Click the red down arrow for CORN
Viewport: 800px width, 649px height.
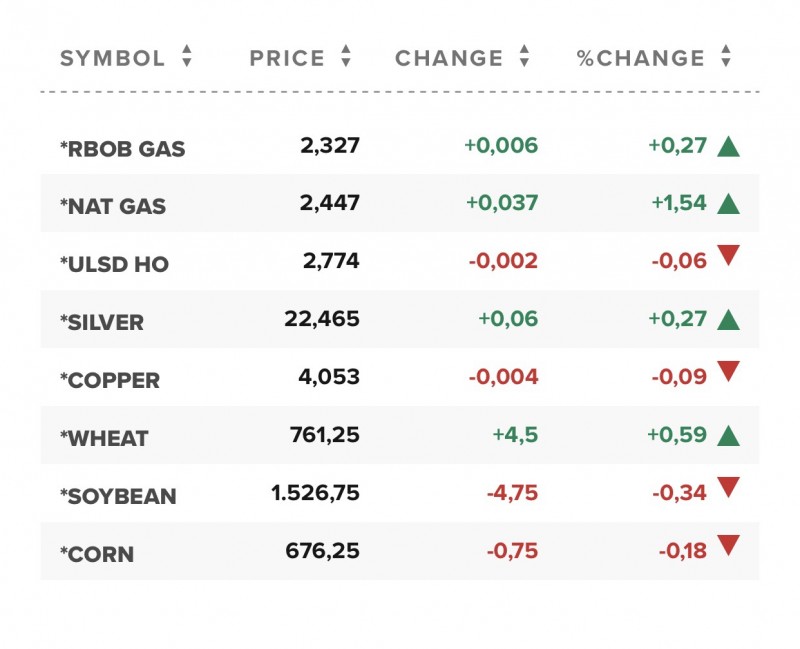coord(728,546)
